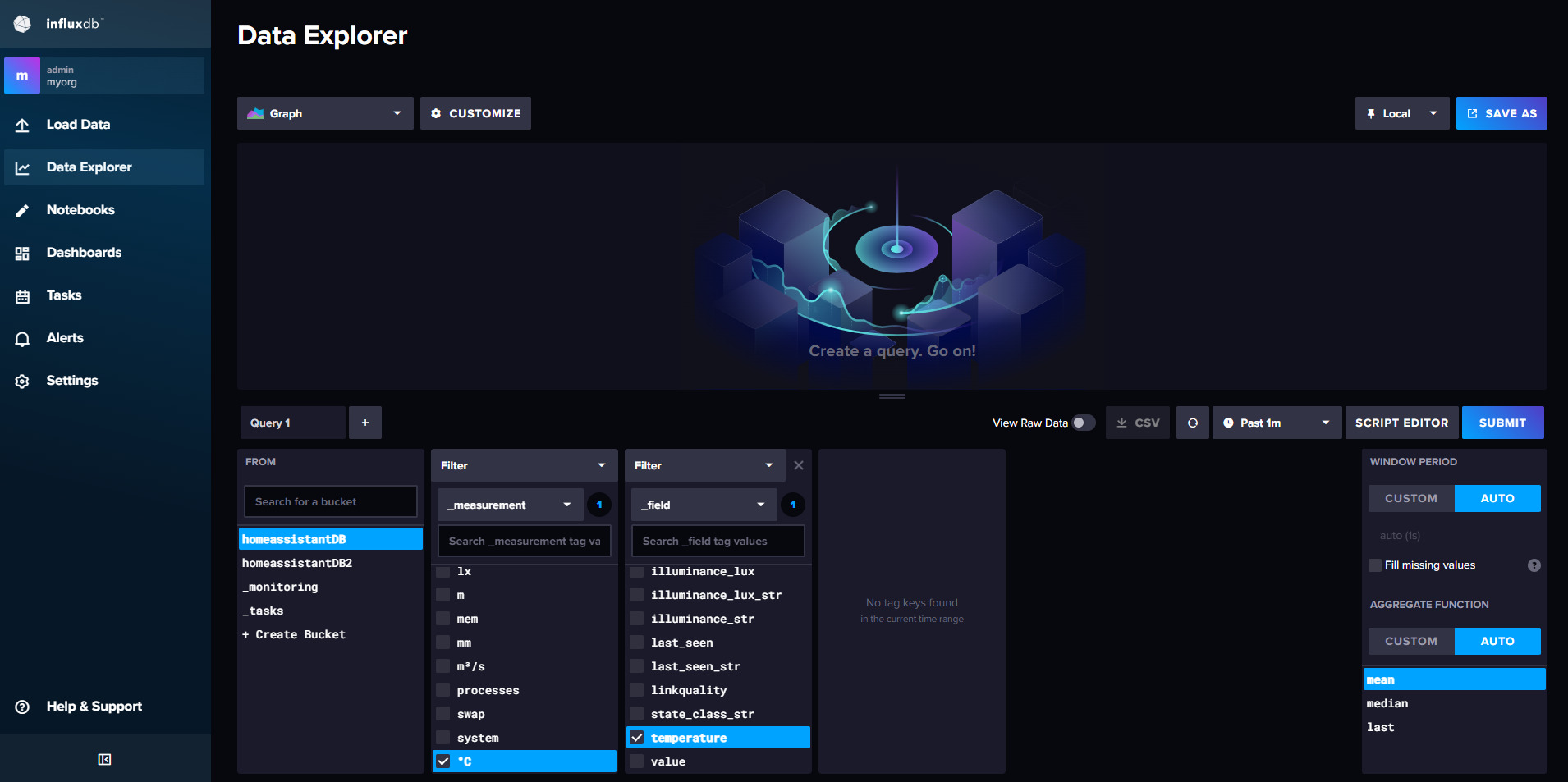
Task: Click the Load Data upload icon
Action: pos(22,125)
